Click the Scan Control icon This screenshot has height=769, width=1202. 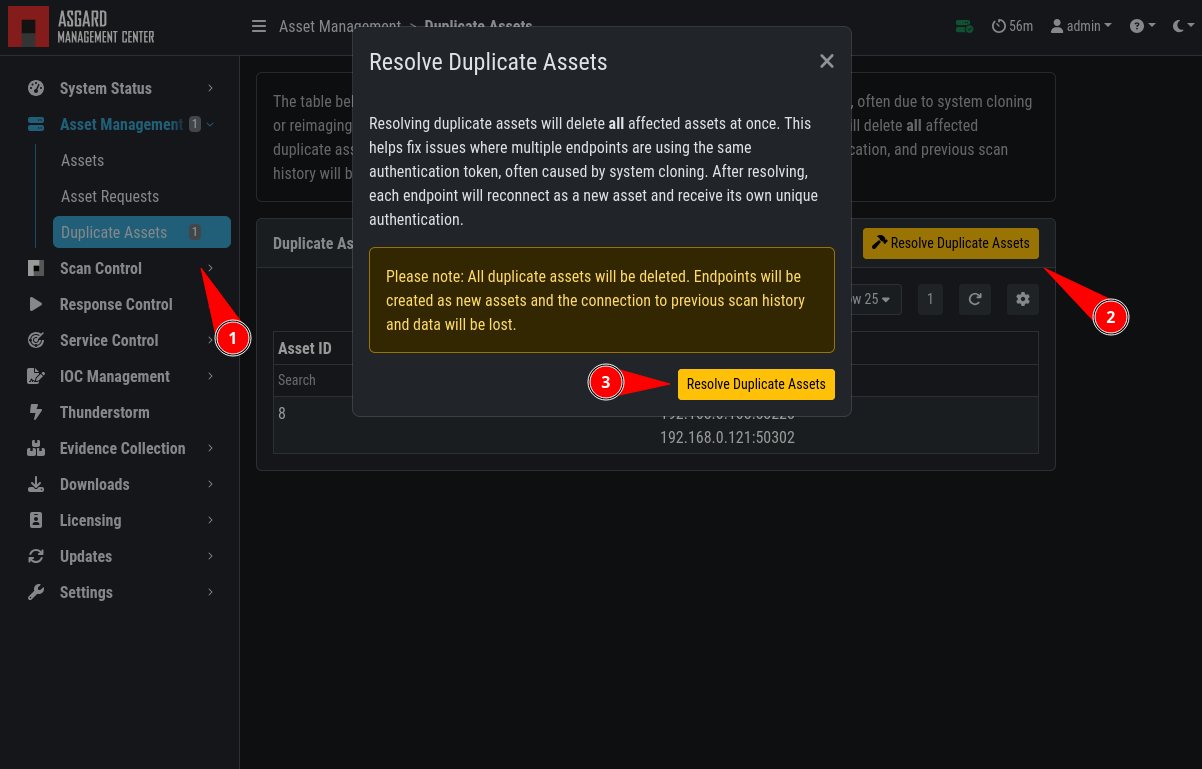coord(36,268)
